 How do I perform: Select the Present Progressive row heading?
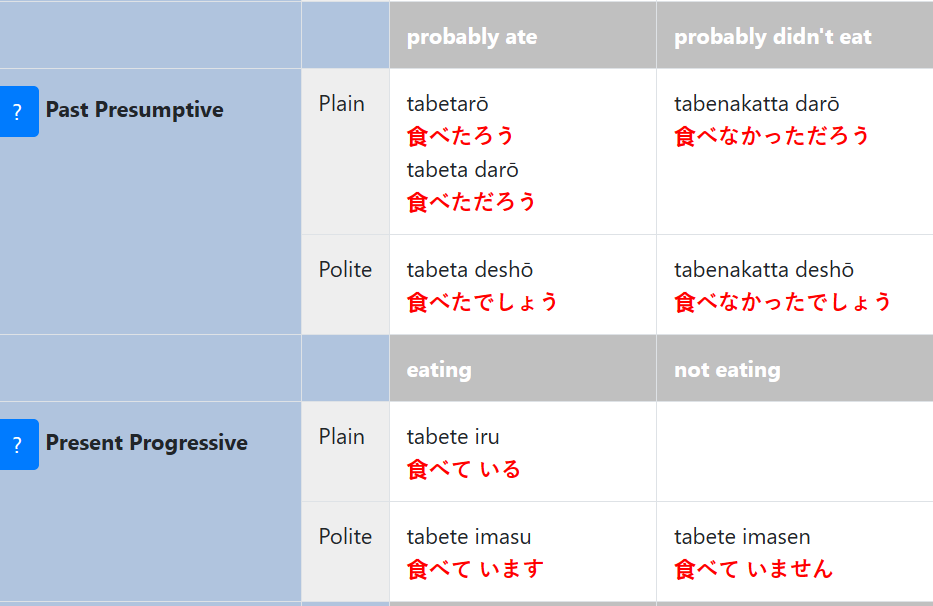pyautogui.click(x=146, y=443)
